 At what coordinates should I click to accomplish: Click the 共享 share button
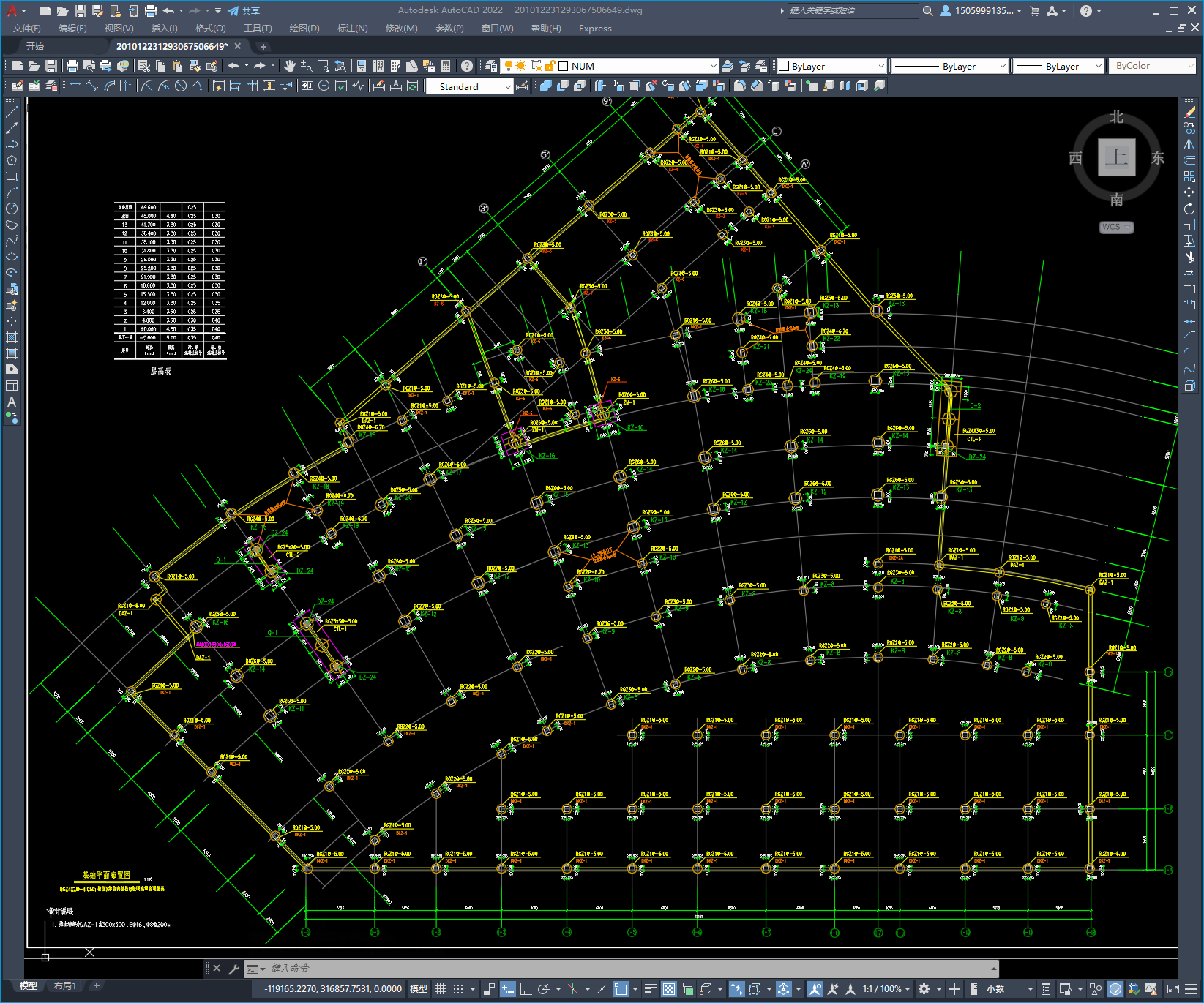(244, 10)
